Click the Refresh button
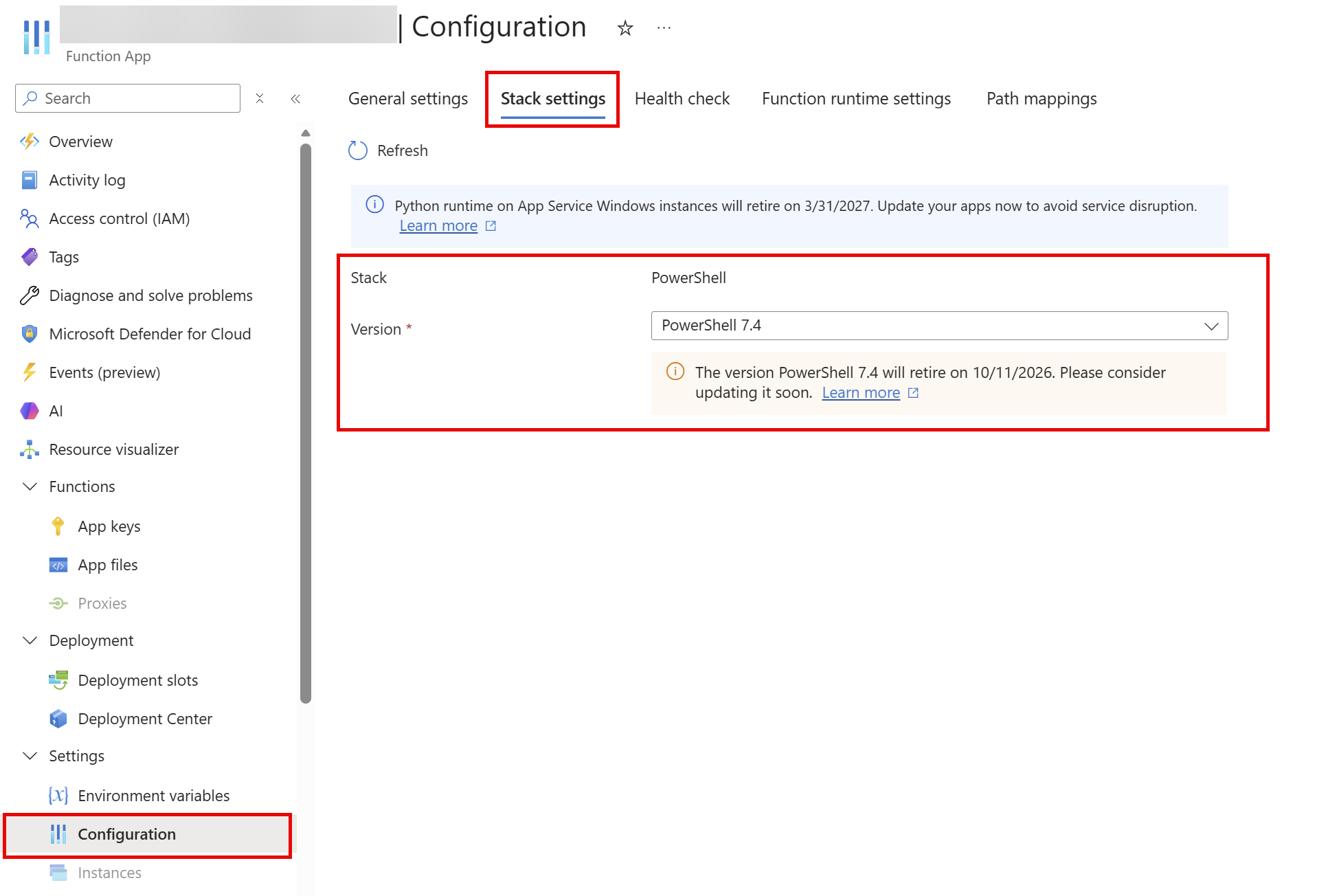Image resolution: width=1326 pixels, height=896 pixels. tap(388, 150)
